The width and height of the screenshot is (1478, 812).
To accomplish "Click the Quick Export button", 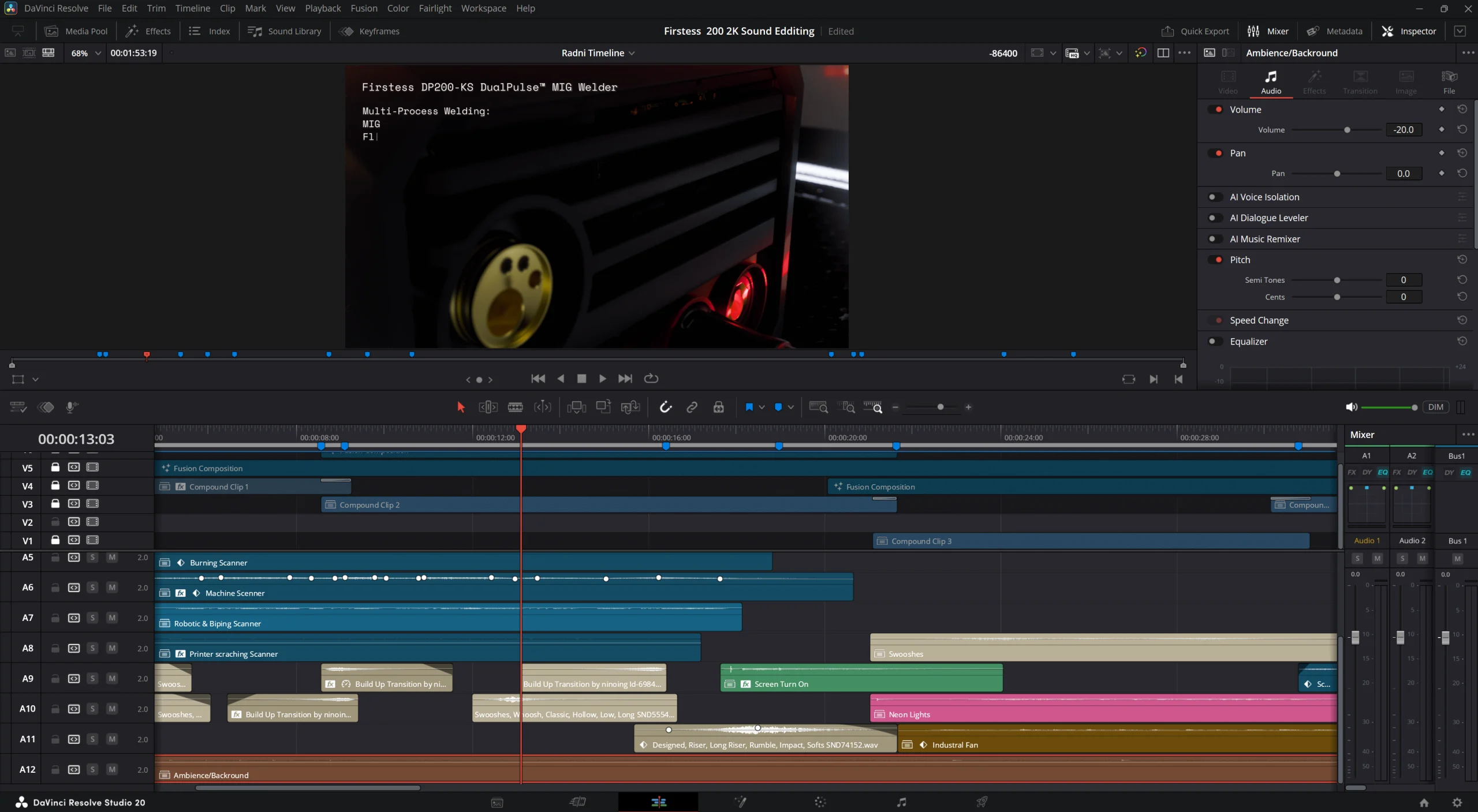I will [x=1195, y=31].
